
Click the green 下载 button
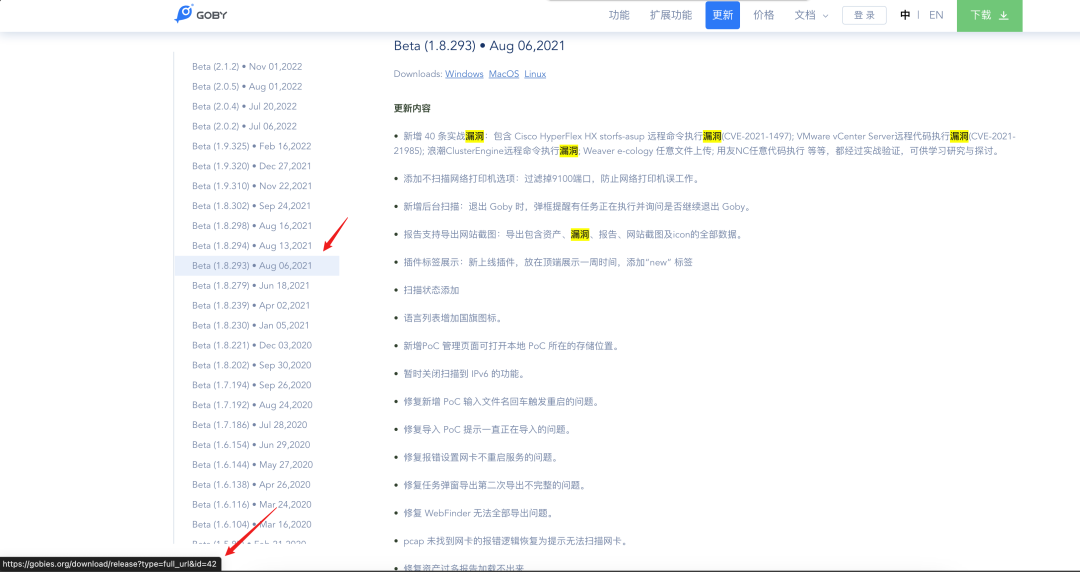[989, 15]
